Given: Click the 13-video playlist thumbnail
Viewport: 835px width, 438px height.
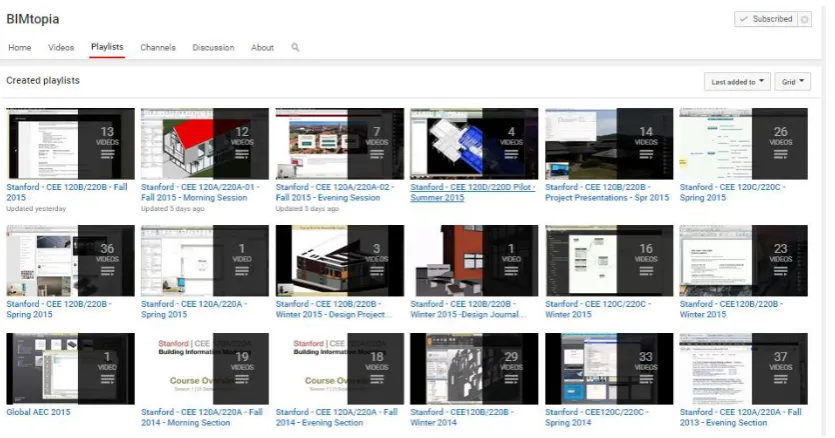Looking at the screenshot, I should point(70,144).
